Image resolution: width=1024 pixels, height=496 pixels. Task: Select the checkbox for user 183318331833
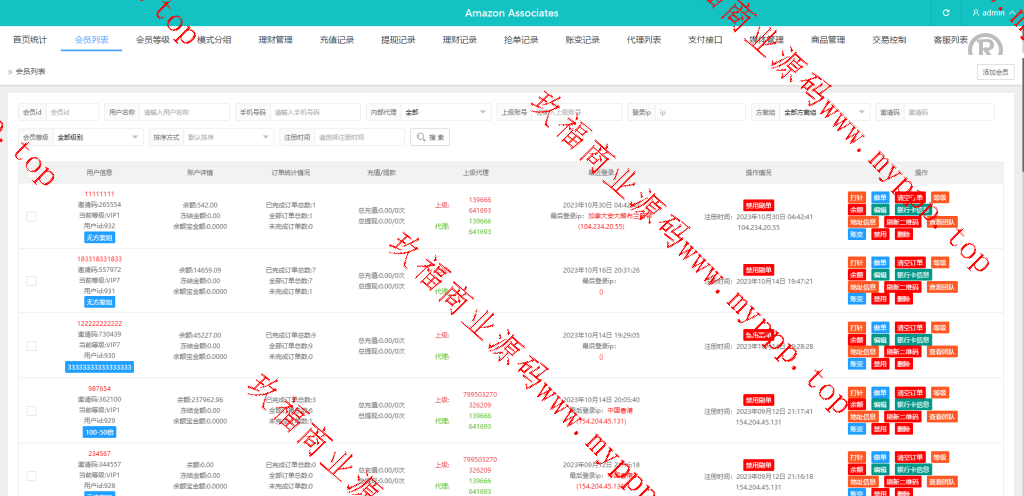point(32,281)
